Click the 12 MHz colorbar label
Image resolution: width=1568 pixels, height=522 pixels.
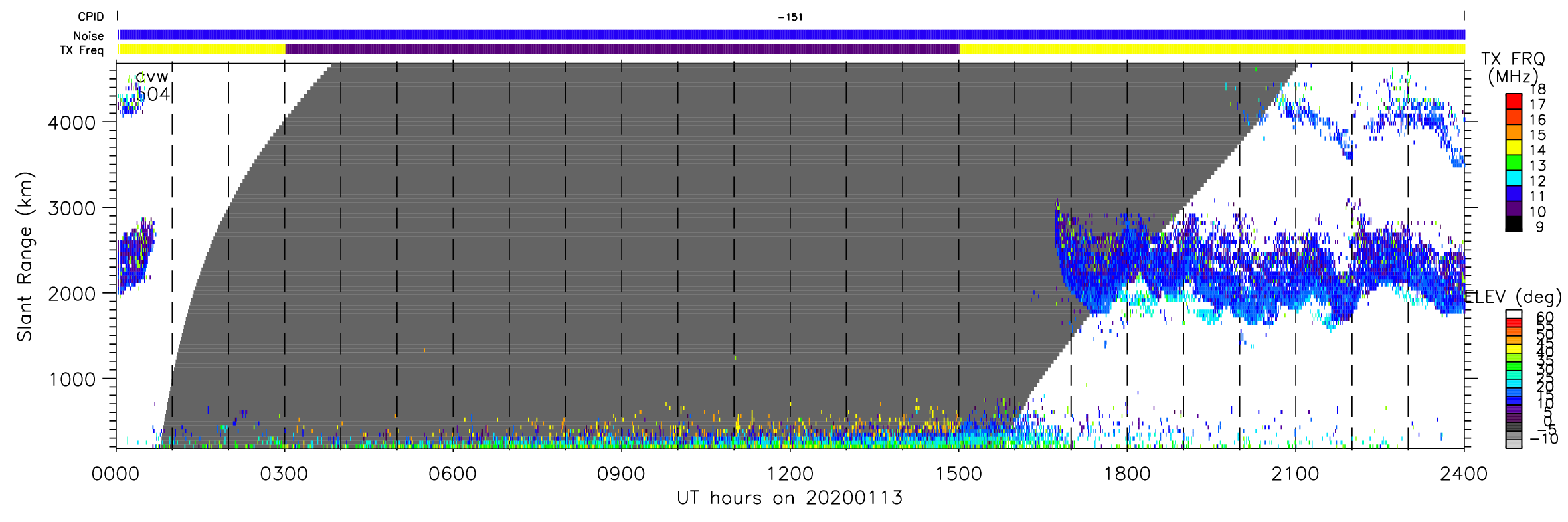tap(1537, 181)
